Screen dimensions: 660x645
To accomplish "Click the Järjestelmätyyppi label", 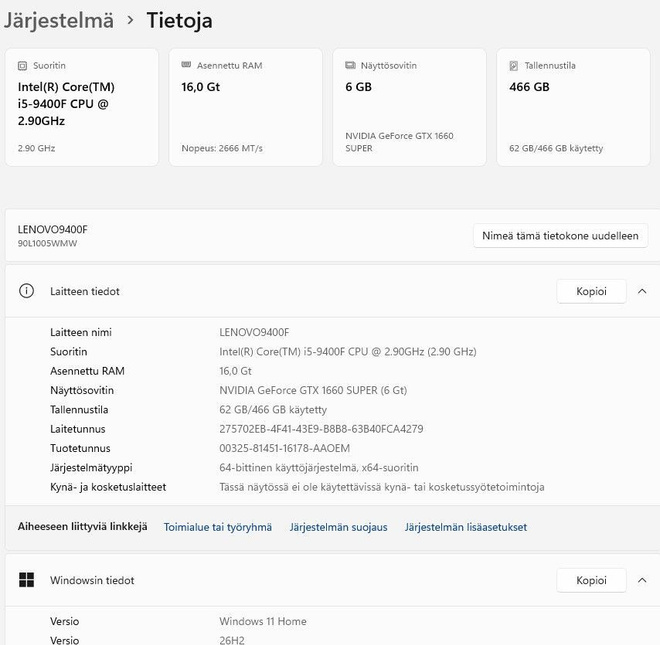I will click(91, 468).
